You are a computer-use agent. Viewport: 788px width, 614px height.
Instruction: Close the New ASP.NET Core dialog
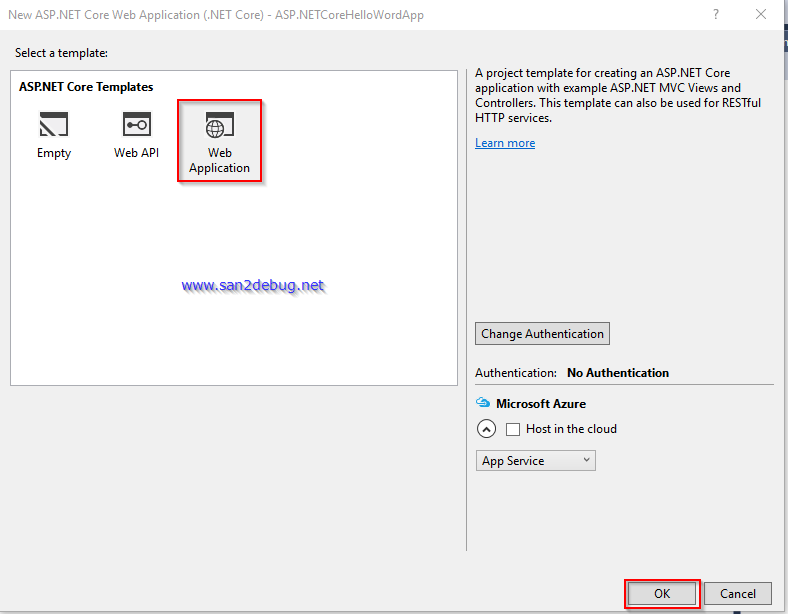(x=761, y=14)
